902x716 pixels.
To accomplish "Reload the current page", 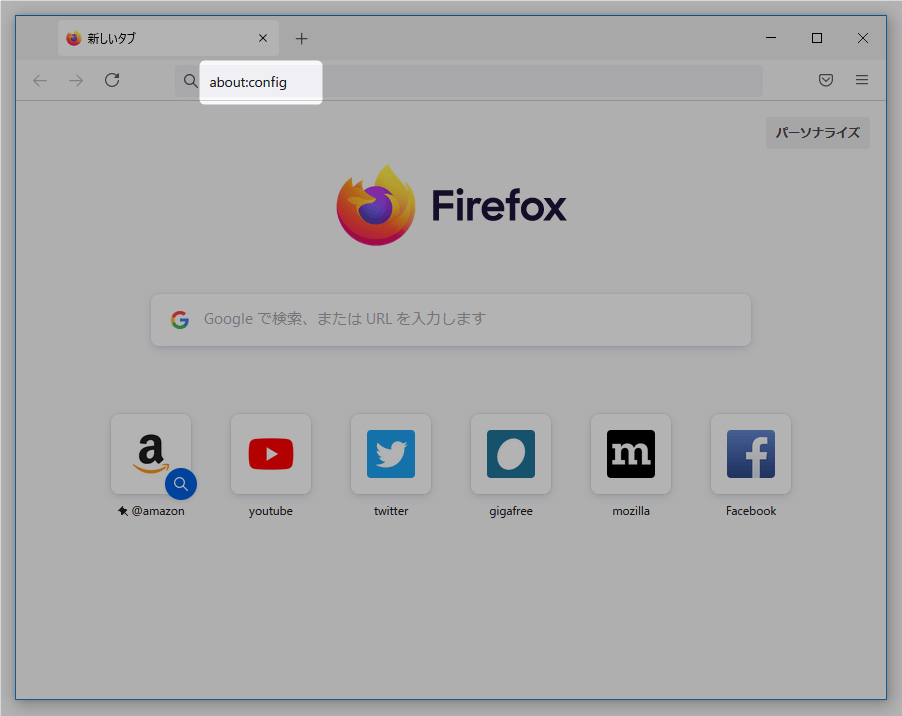I will click(x=112, y=80).
